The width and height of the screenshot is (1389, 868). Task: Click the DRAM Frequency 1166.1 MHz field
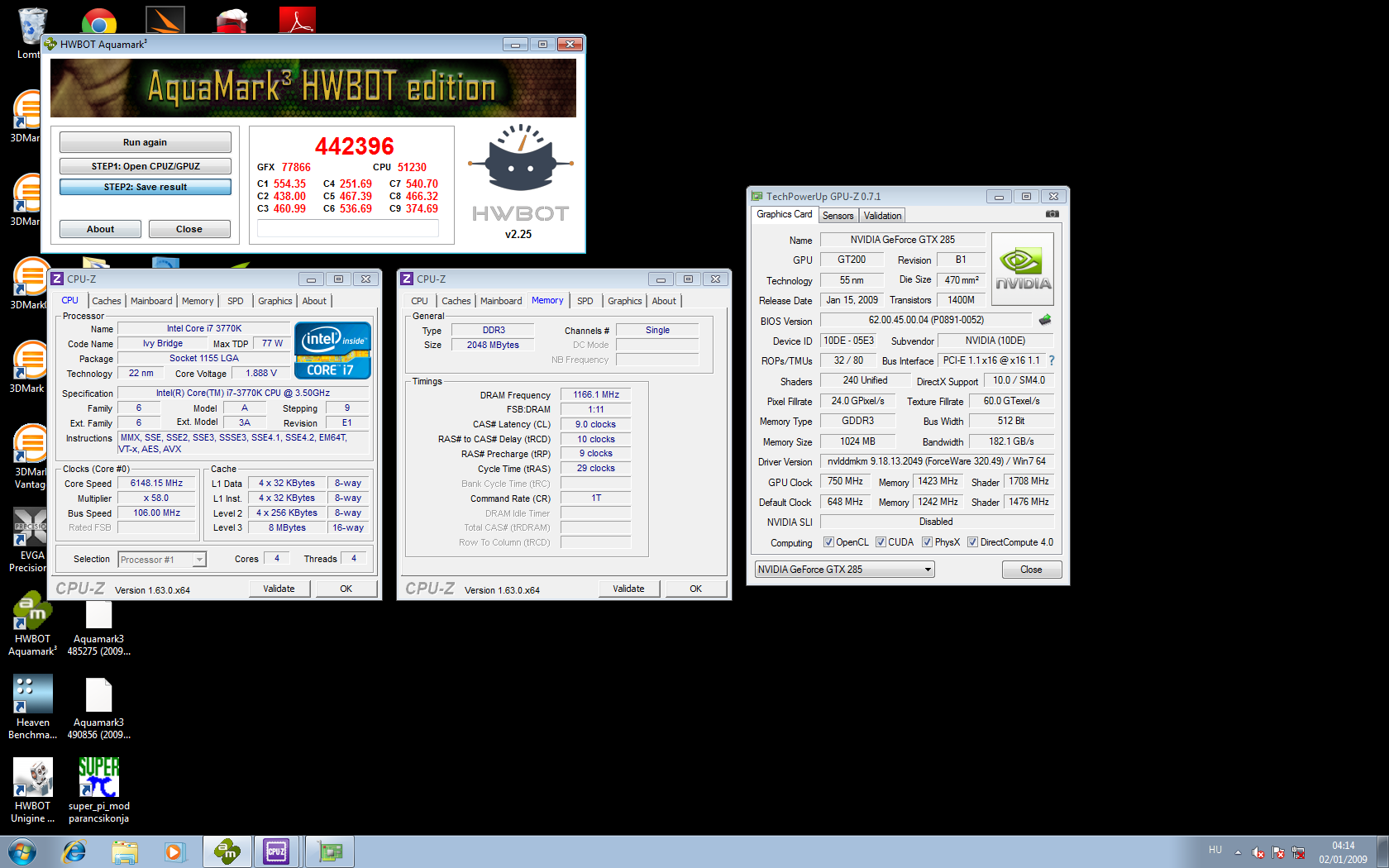595,394
